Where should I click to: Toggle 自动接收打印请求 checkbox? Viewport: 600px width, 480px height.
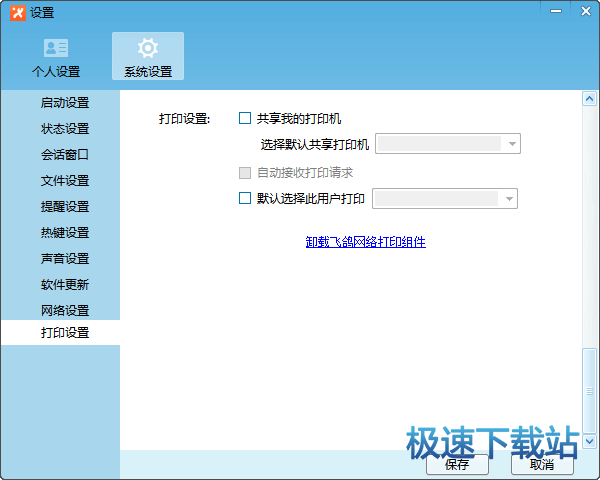[x=245, y=173]
